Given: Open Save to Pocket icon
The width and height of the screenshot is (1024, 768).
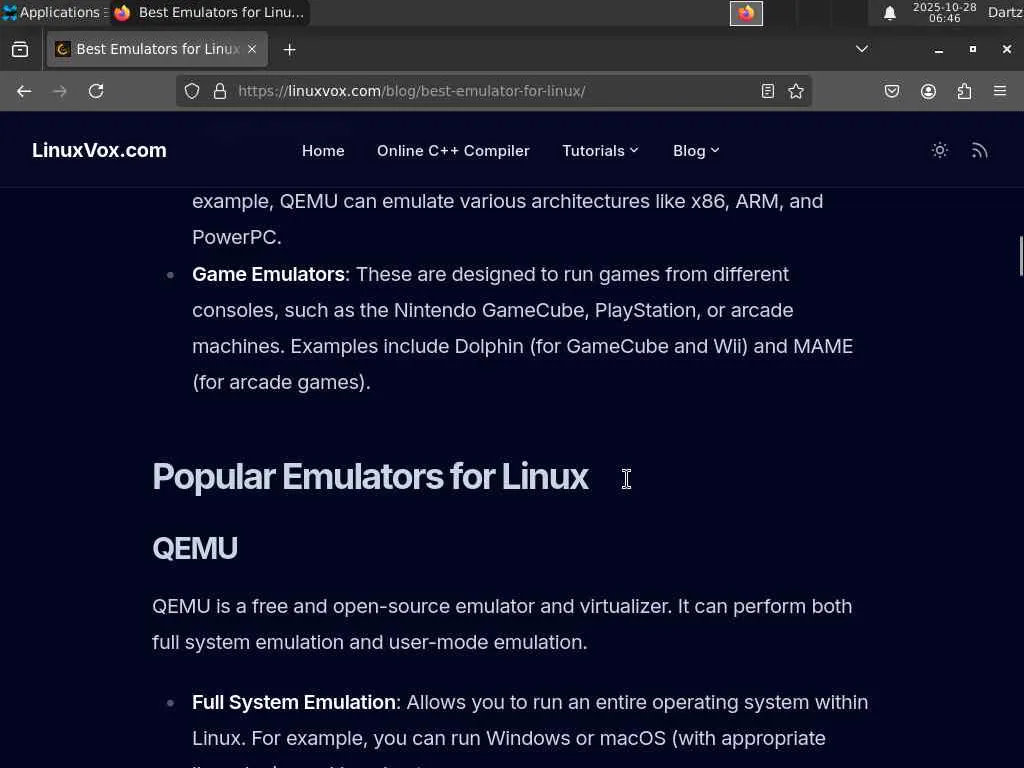Looking at the screenshot, I should pos(892,91).
